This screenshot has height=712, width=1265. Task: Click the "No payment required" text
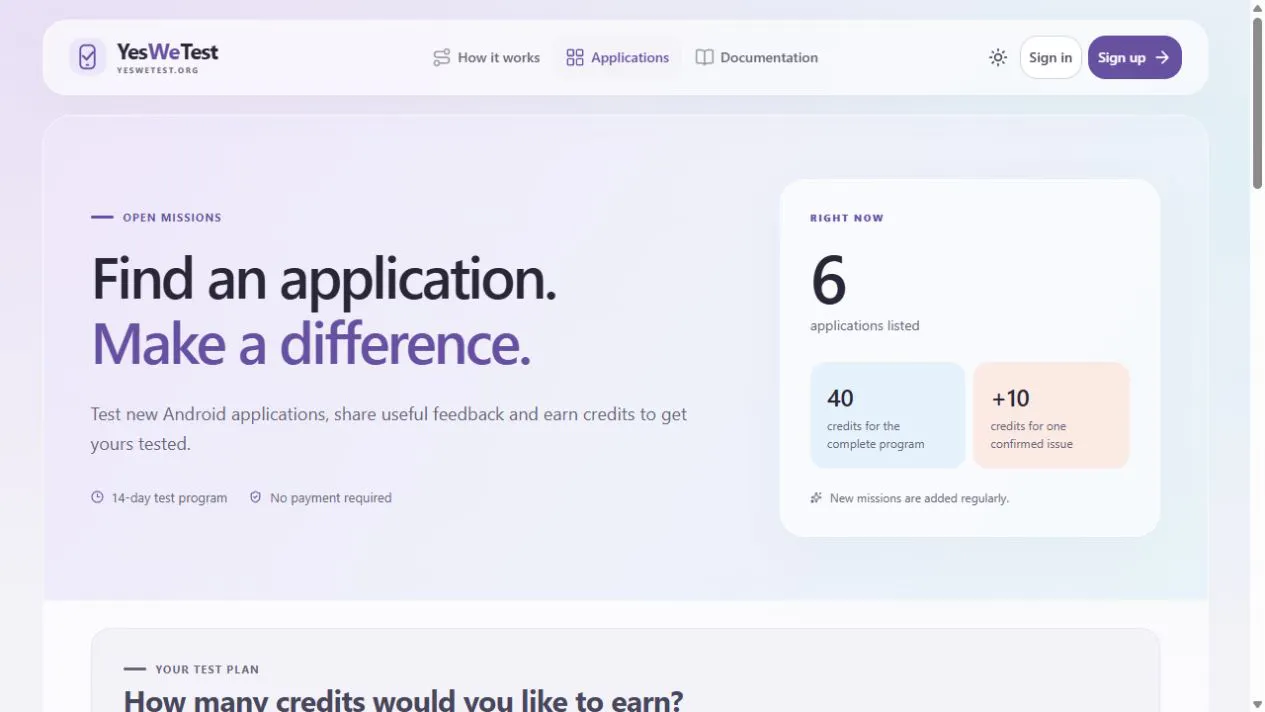tap(331, 498)
